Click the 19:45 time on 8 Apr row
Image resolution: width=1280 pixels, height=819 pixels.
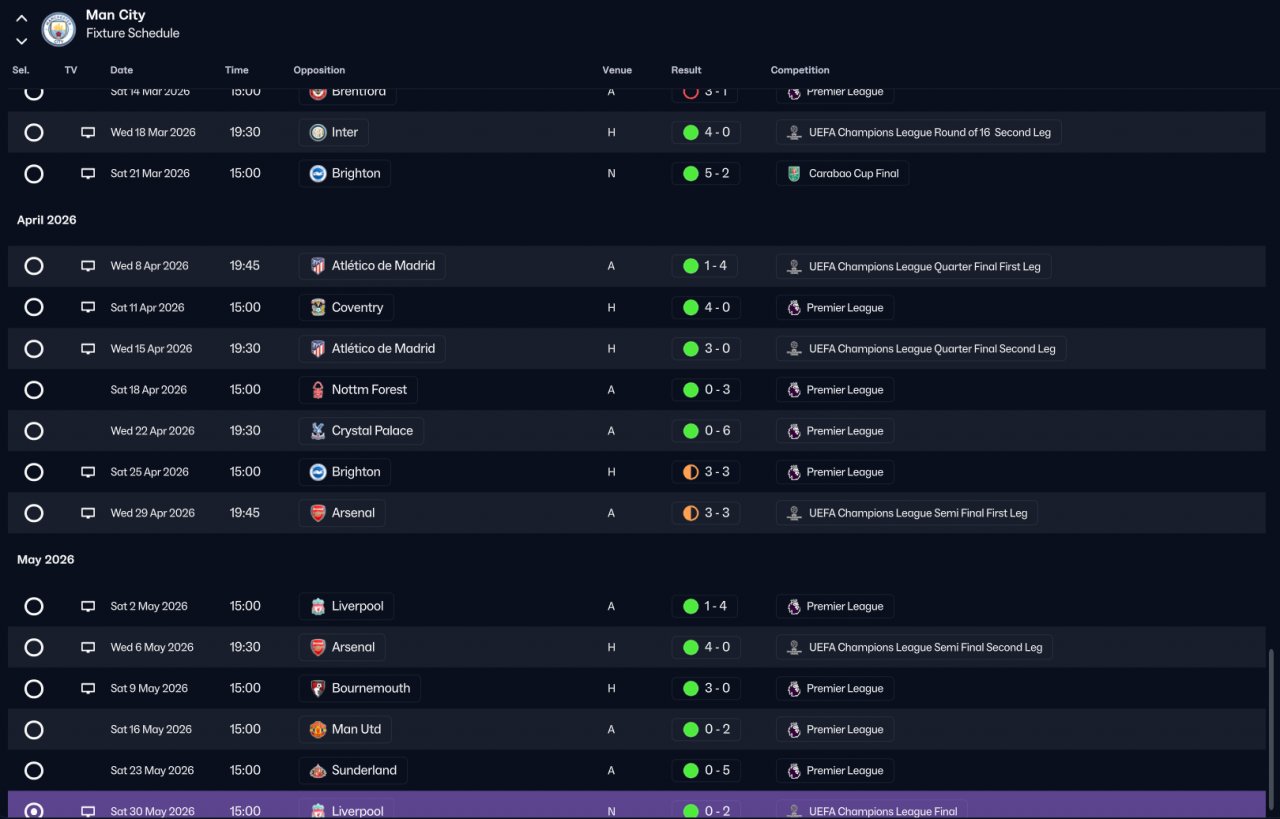coord(244,266)
